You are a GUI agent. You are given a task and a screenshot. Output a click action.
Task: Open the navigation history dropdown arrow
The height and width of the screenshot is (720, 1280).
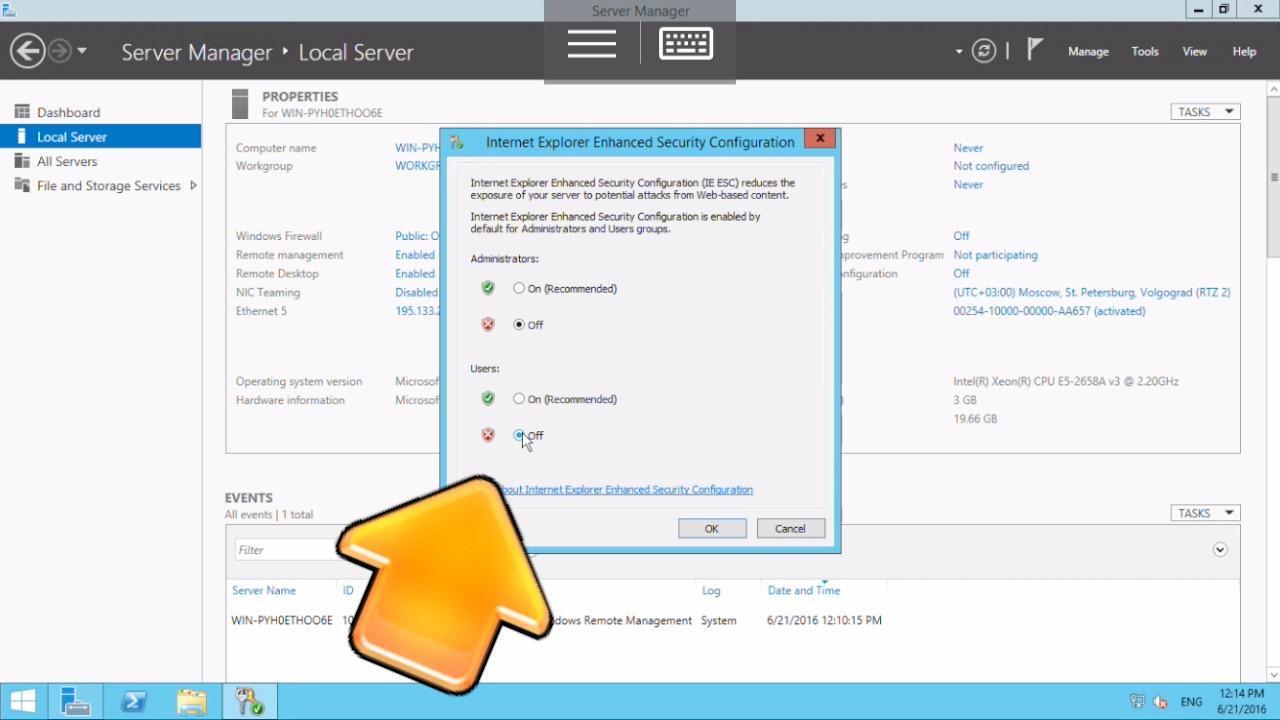(x=82, y=51)
